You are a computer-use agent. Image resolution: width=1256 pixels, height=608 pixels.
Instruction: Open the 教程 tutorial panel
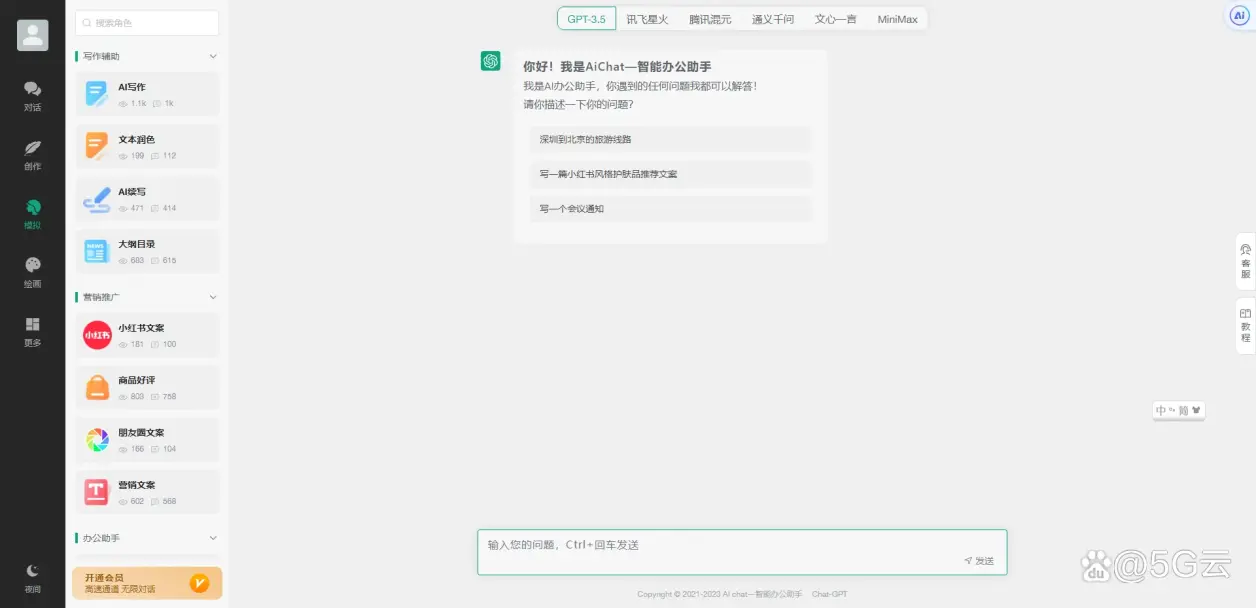[1246, 326]
